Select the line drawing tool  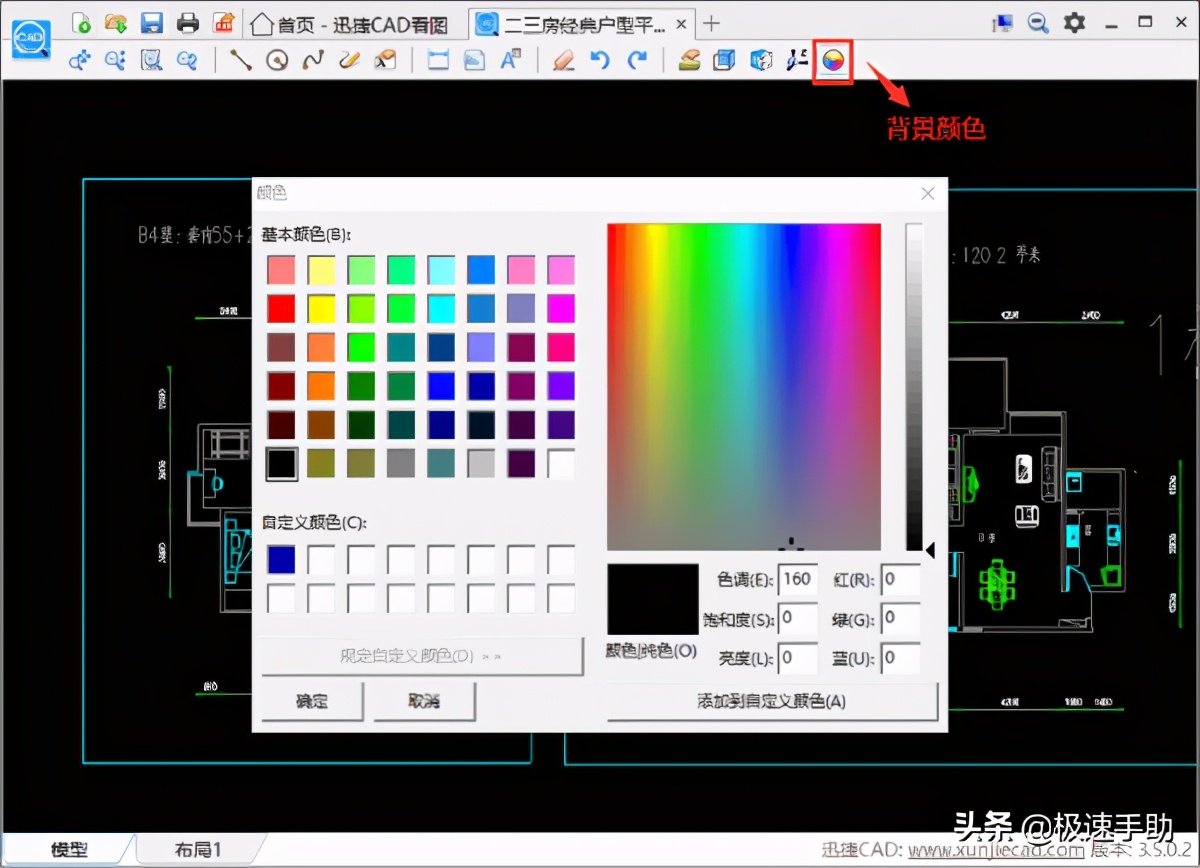click(241, 61)
